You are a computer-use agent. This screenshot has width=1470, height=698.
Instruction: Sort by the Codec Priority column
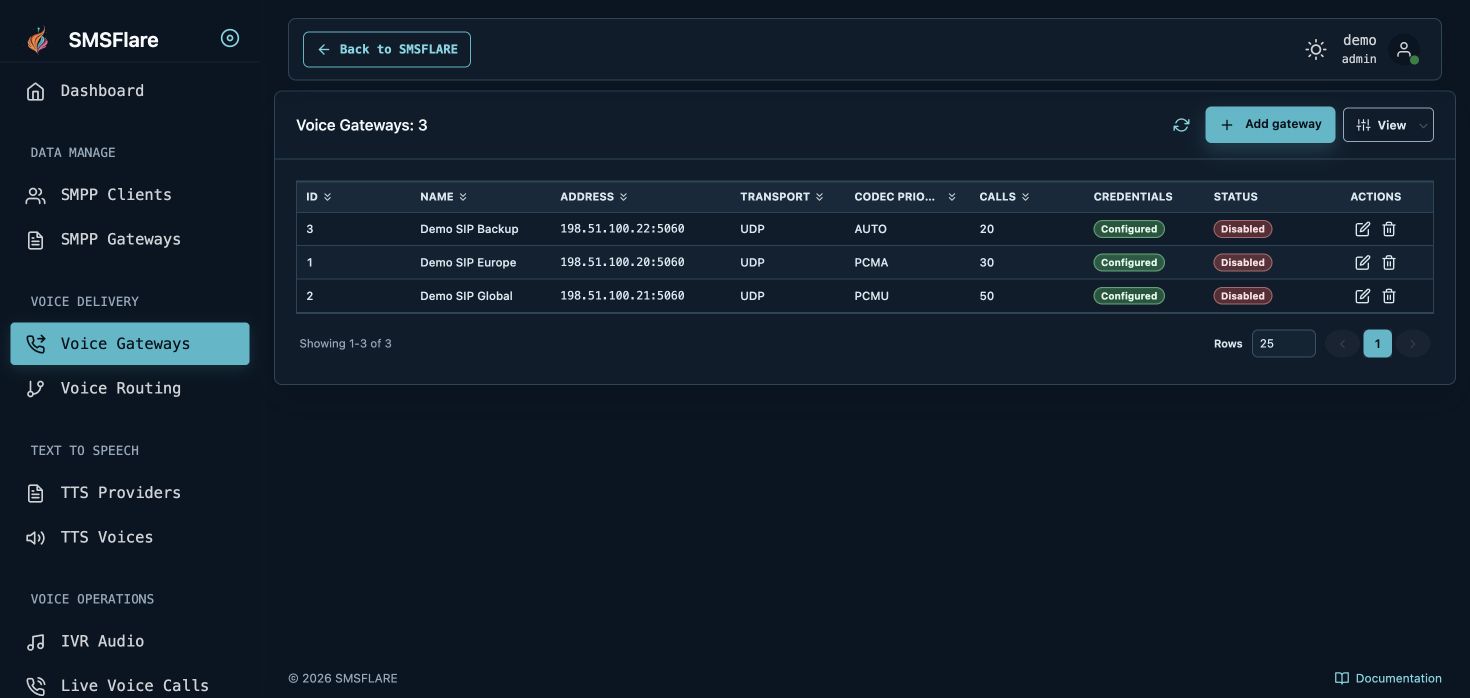905,197
